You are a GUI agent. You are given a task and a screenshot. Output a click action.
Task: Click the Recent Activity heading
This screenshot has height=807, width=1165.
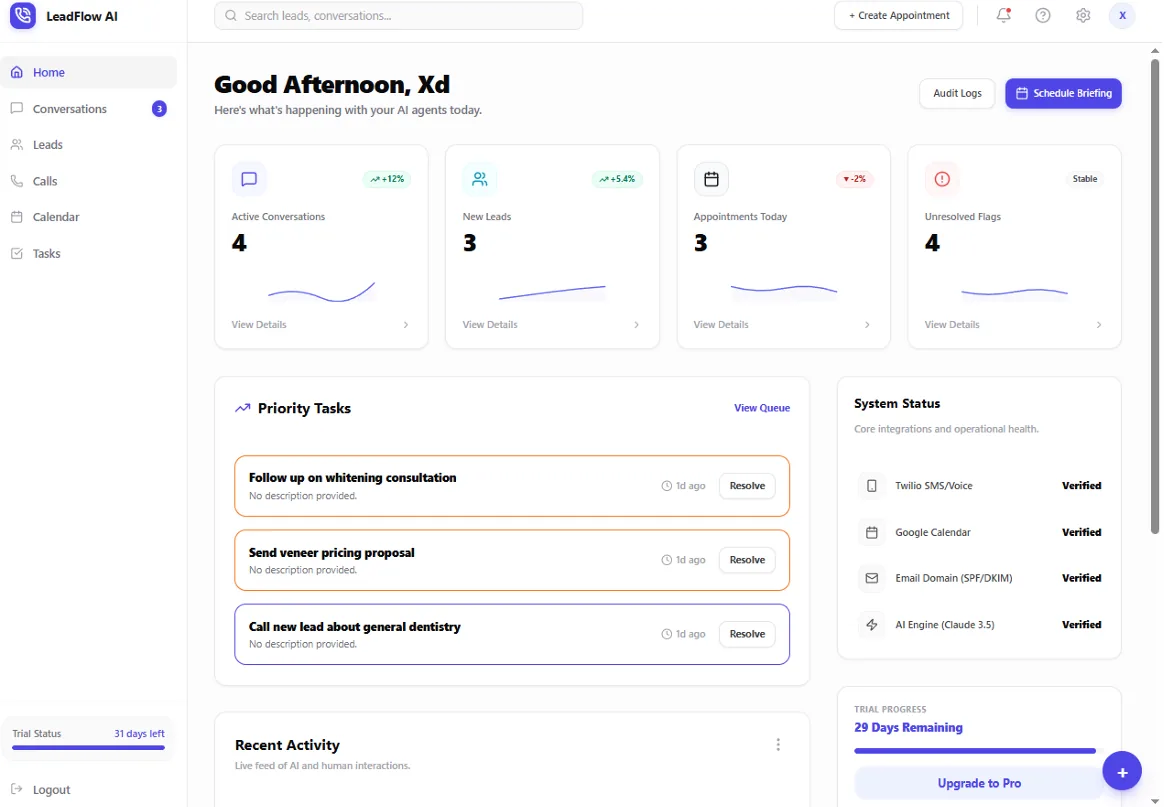(287, 745)
